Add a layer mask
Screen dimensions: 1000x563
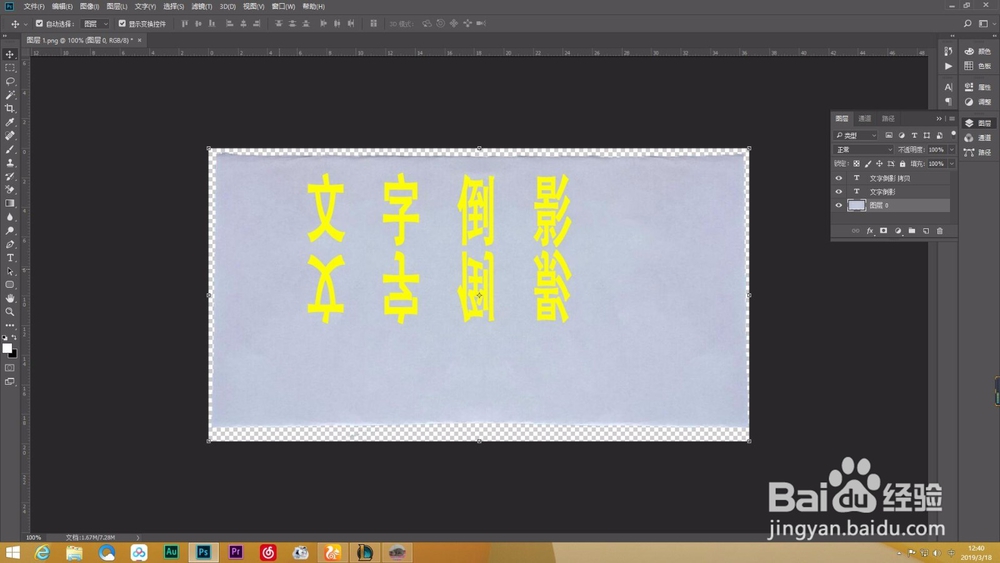[883, 231]
